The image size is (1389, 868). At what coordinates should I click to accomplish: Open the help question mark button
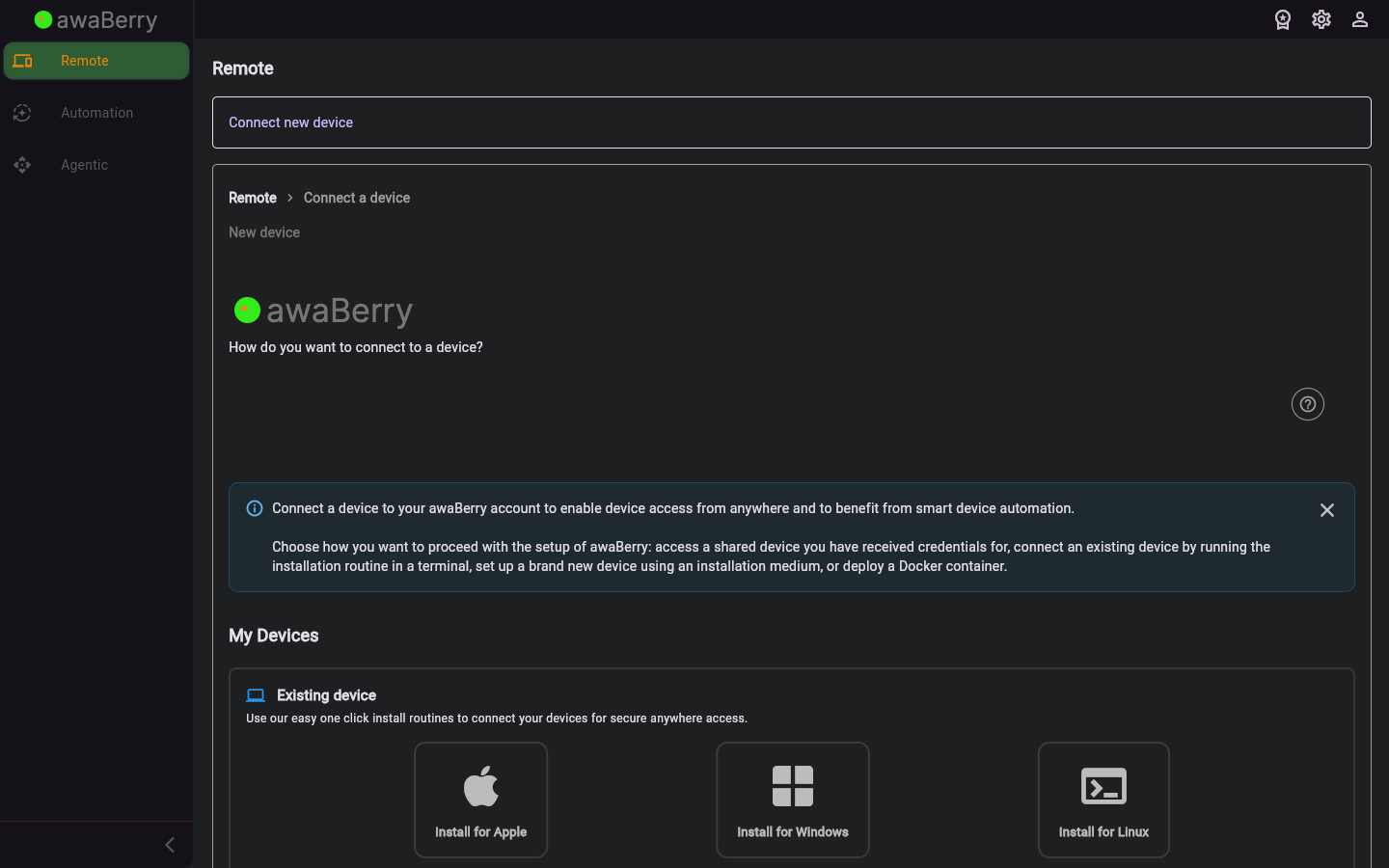coord(1308,404)
